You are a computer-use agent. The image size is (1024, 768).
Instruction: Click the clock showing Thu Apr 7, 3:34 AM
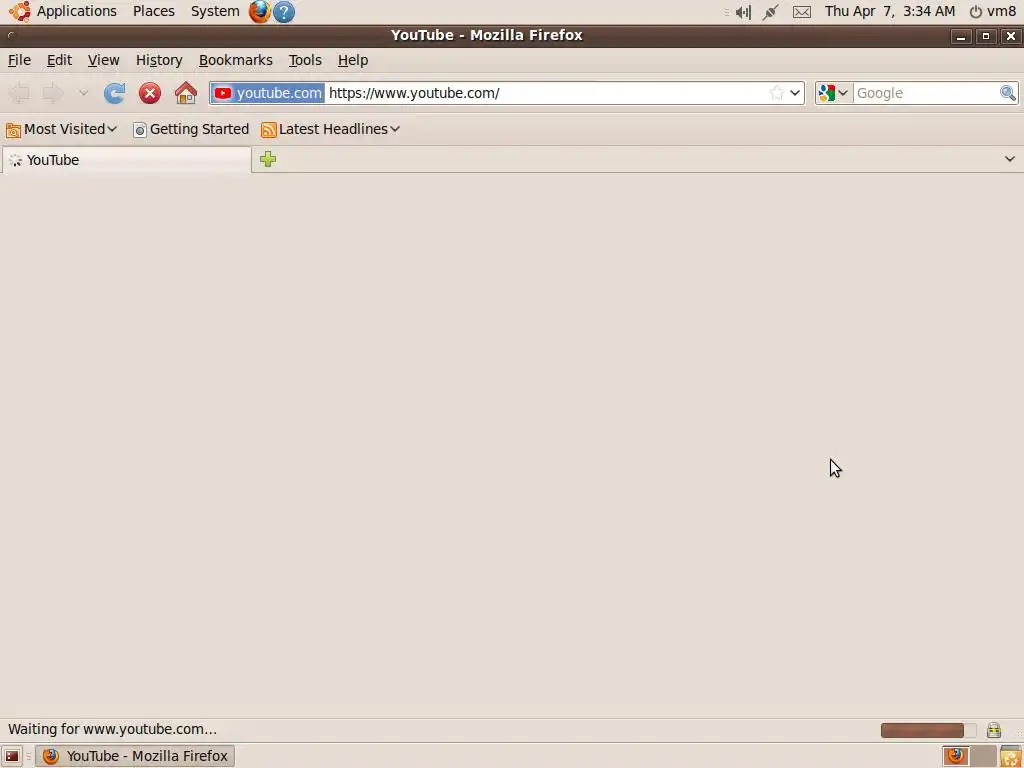[889, 11]
